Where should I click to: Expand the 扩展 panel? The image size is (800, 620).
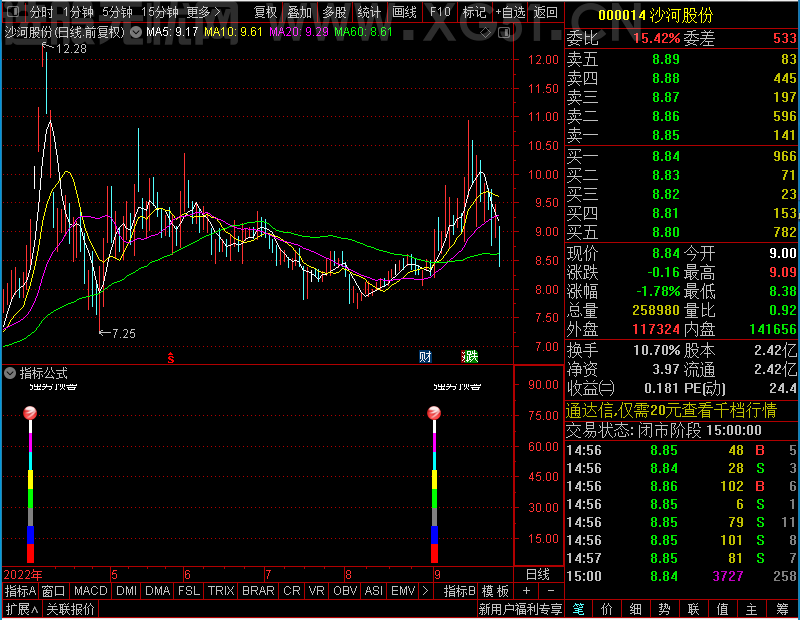tap(21, 609)
